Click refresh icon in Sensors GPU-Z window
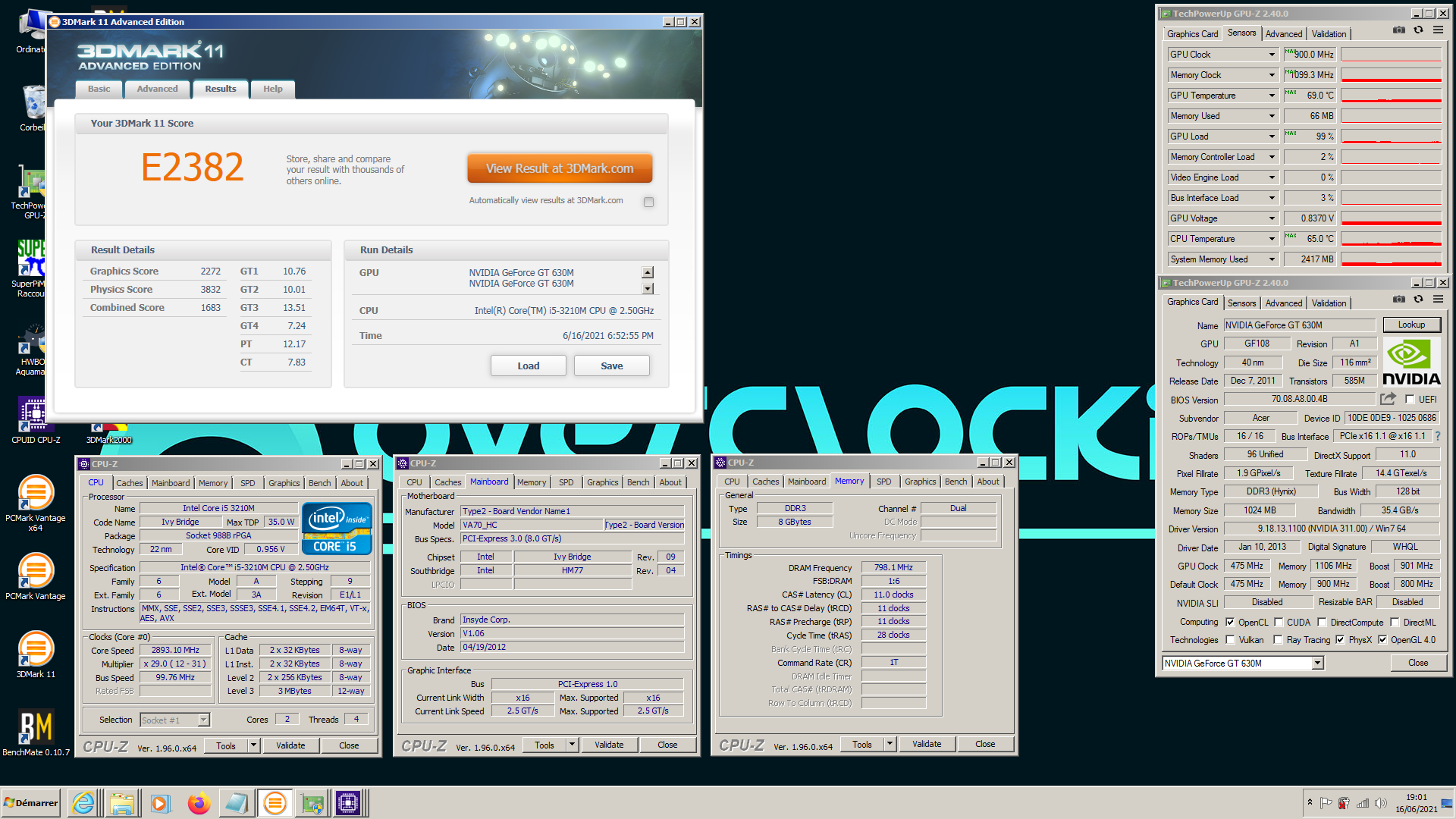The image size is (1456, 819). [x=1418, y=30]
